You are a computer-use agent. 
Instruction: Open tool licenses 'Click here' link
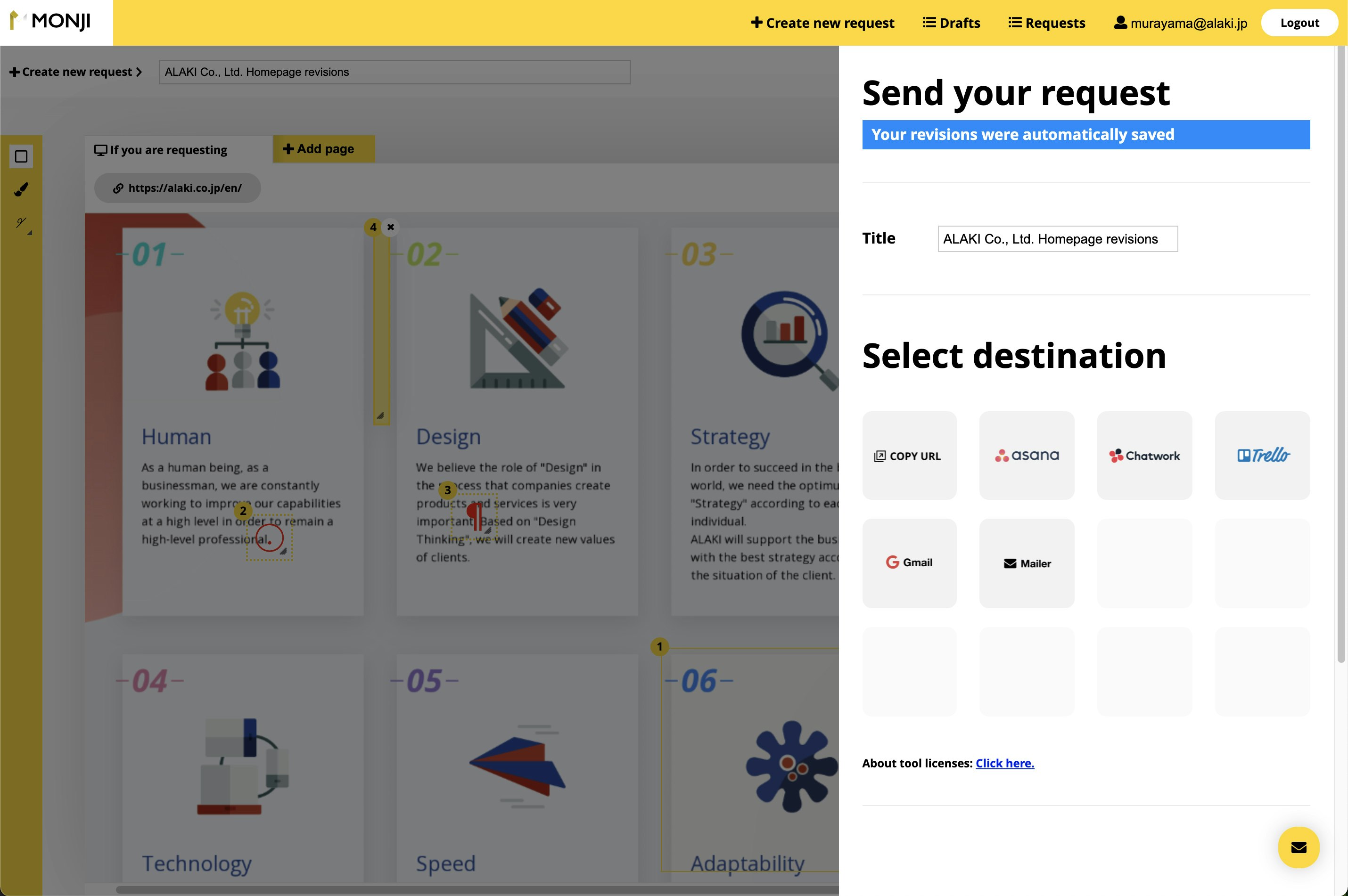point(1004,764)
